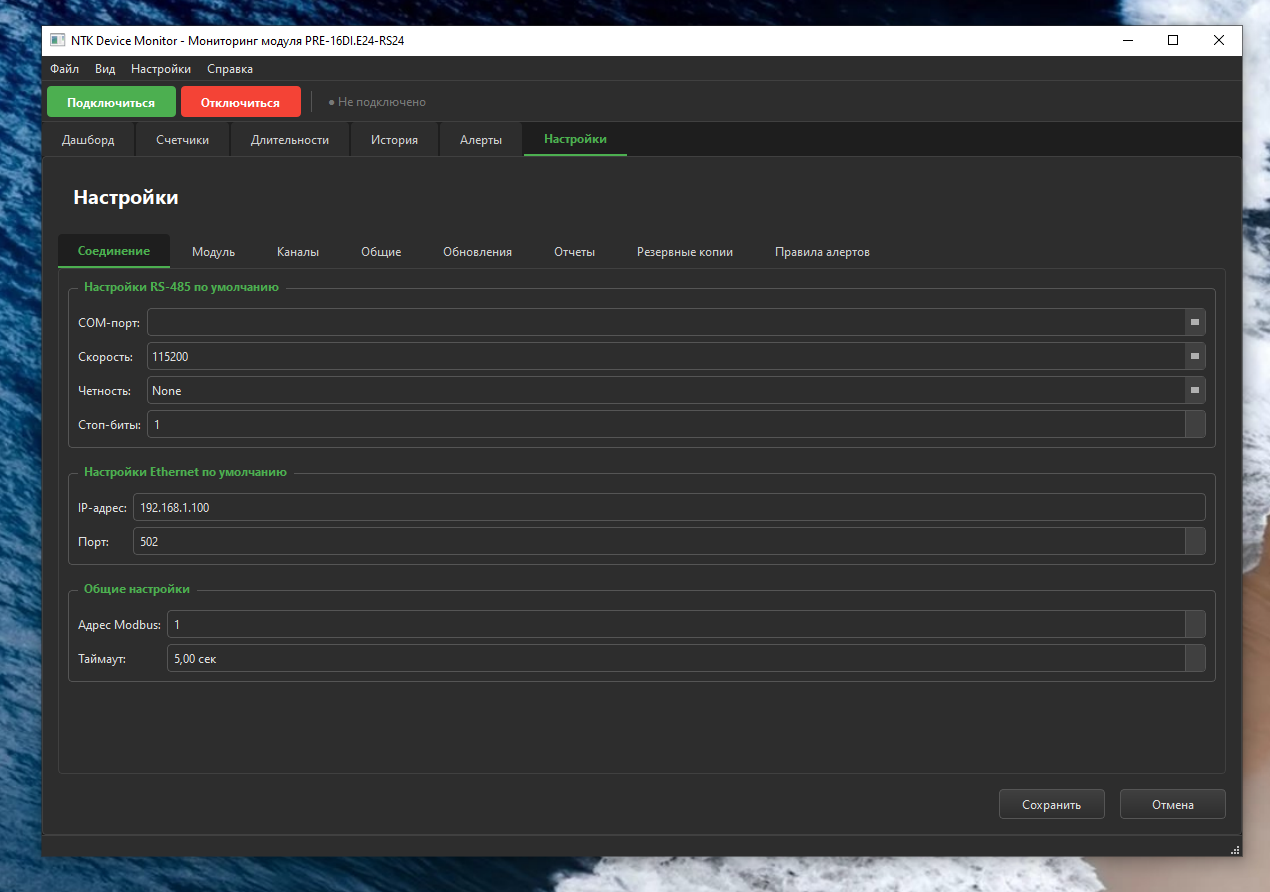This screenshot has height=892, width=1270.
Task: Select the Соединение settings tab
Action: pos(114,251)
